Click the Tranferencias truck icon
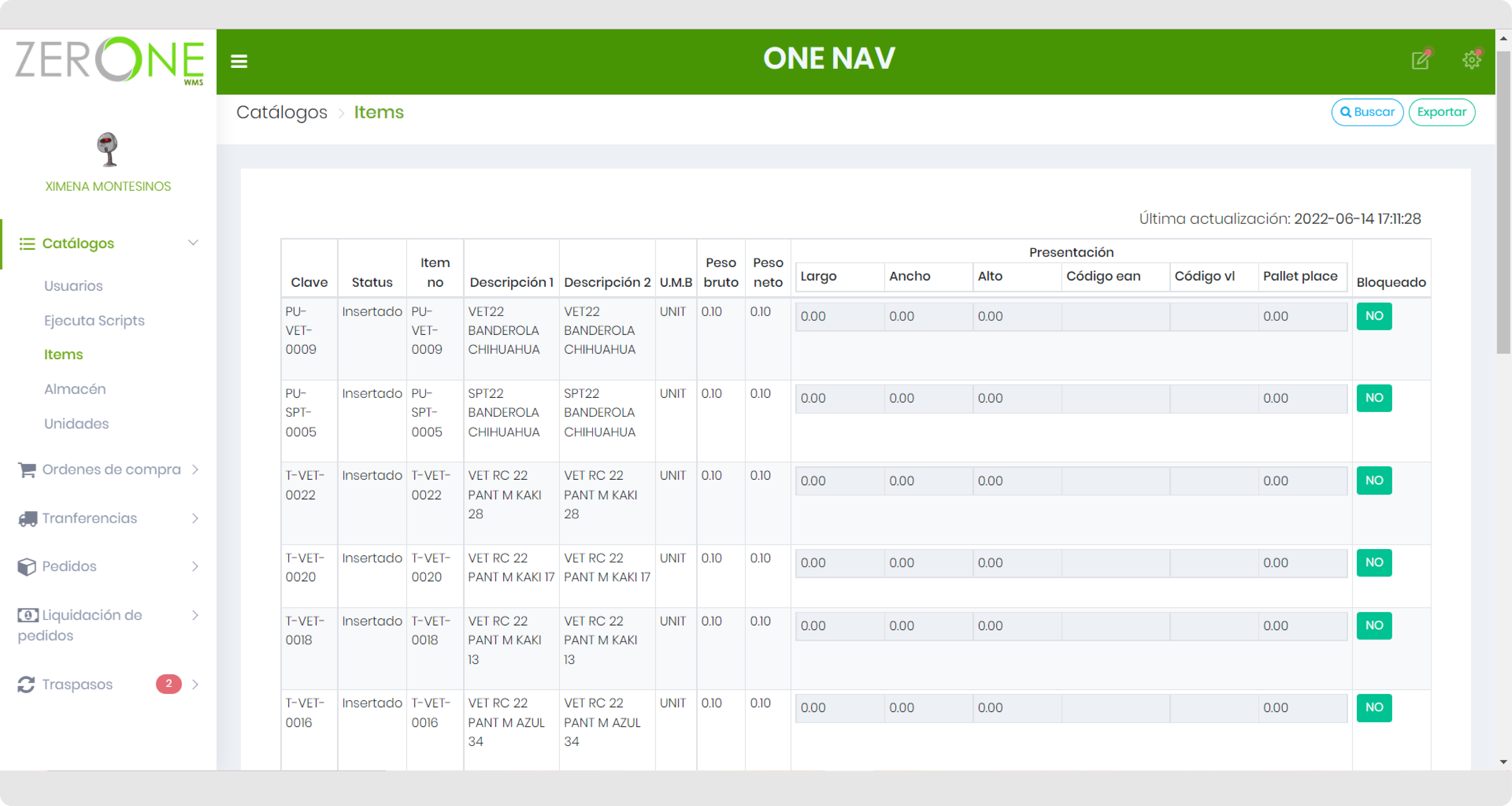The image size is (1512, 806). click(28, 518)
